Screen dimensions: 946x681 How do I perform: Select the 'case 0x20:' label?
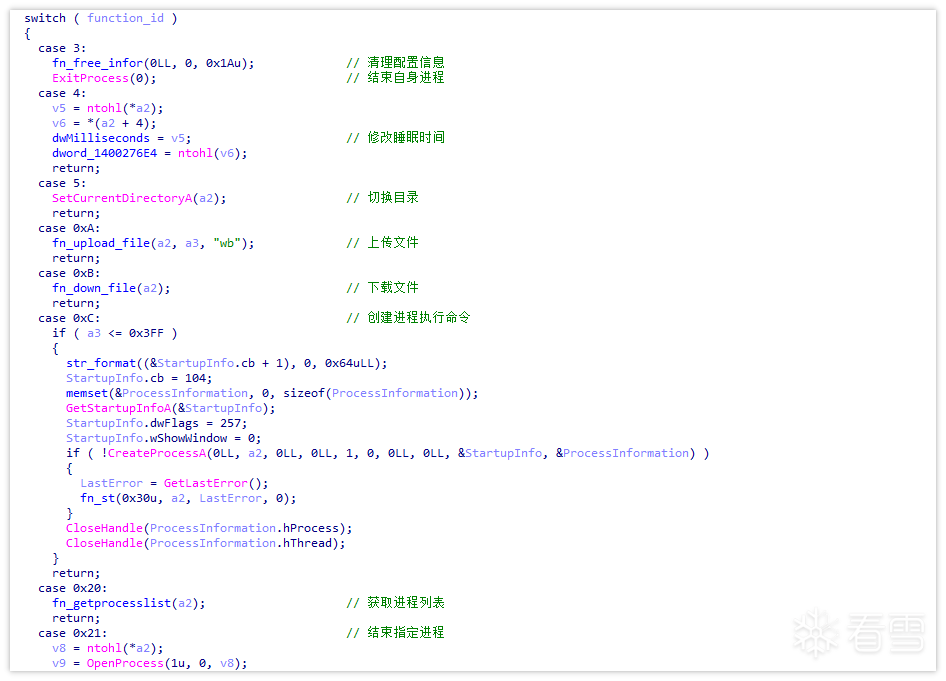(73, 588)
